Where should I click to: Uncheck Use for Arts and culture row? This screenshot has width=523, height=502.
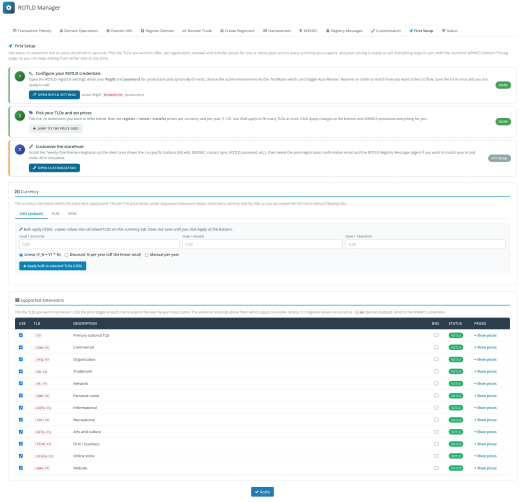point(21,432)
